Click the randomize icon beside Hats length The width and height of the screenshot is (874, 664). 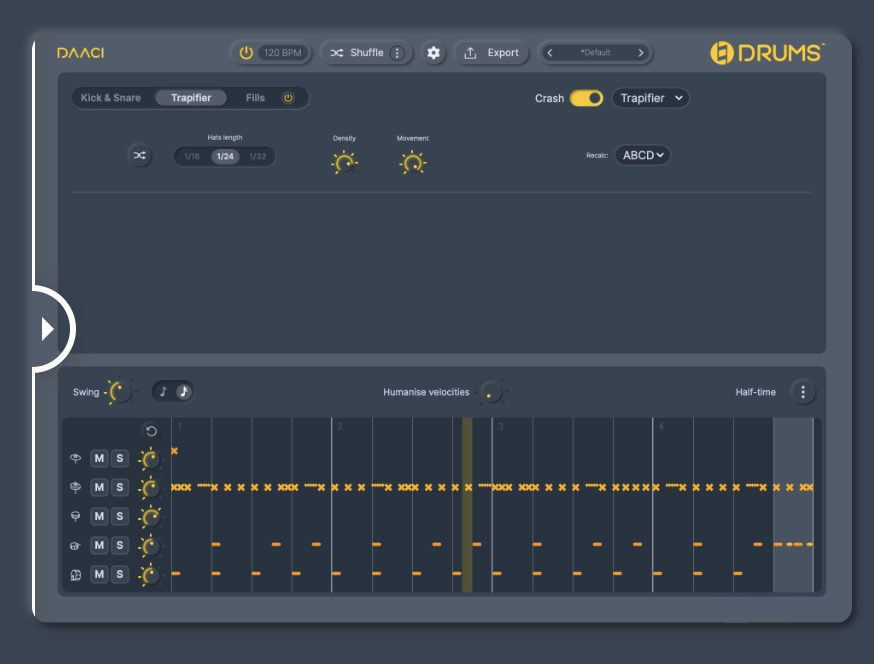click(x=140, y=156)
